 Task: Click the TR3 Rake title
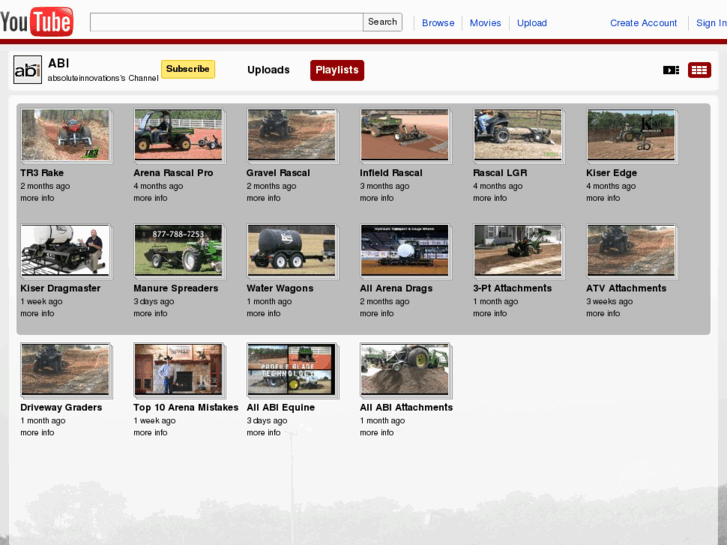(x=42, y=173)
